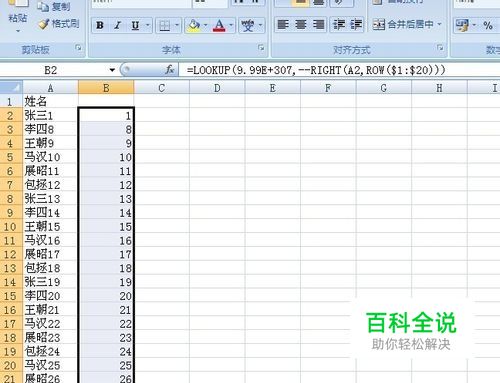Viewport: 500px width, 383px height.
Task: Select column D header
Action: coord(217,88)
